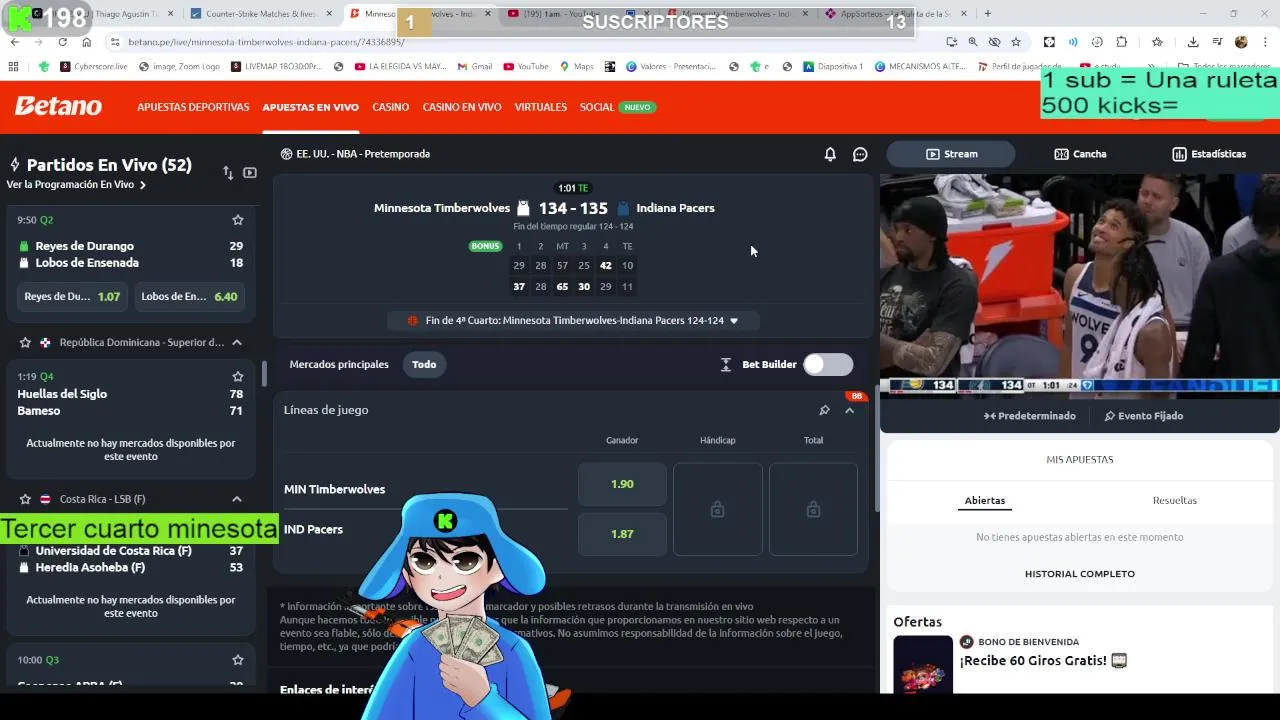Open the CASINO EN VIVO menu

coord(462,107)
